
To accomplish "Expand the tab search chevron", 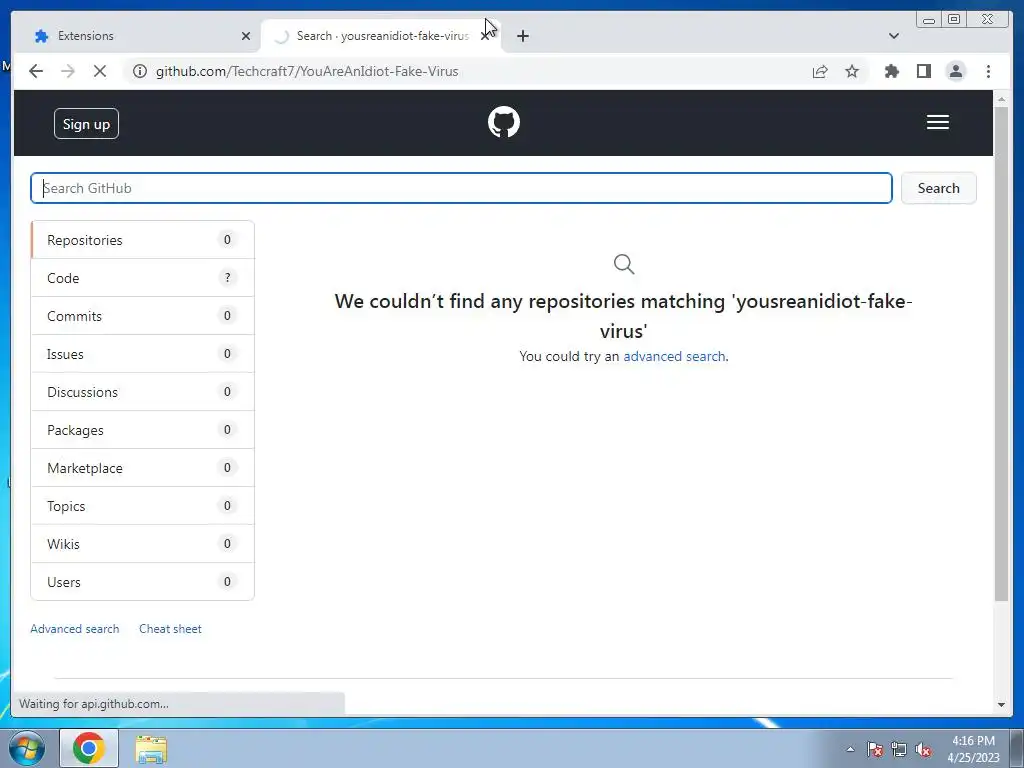I will (x=893, y=36).
